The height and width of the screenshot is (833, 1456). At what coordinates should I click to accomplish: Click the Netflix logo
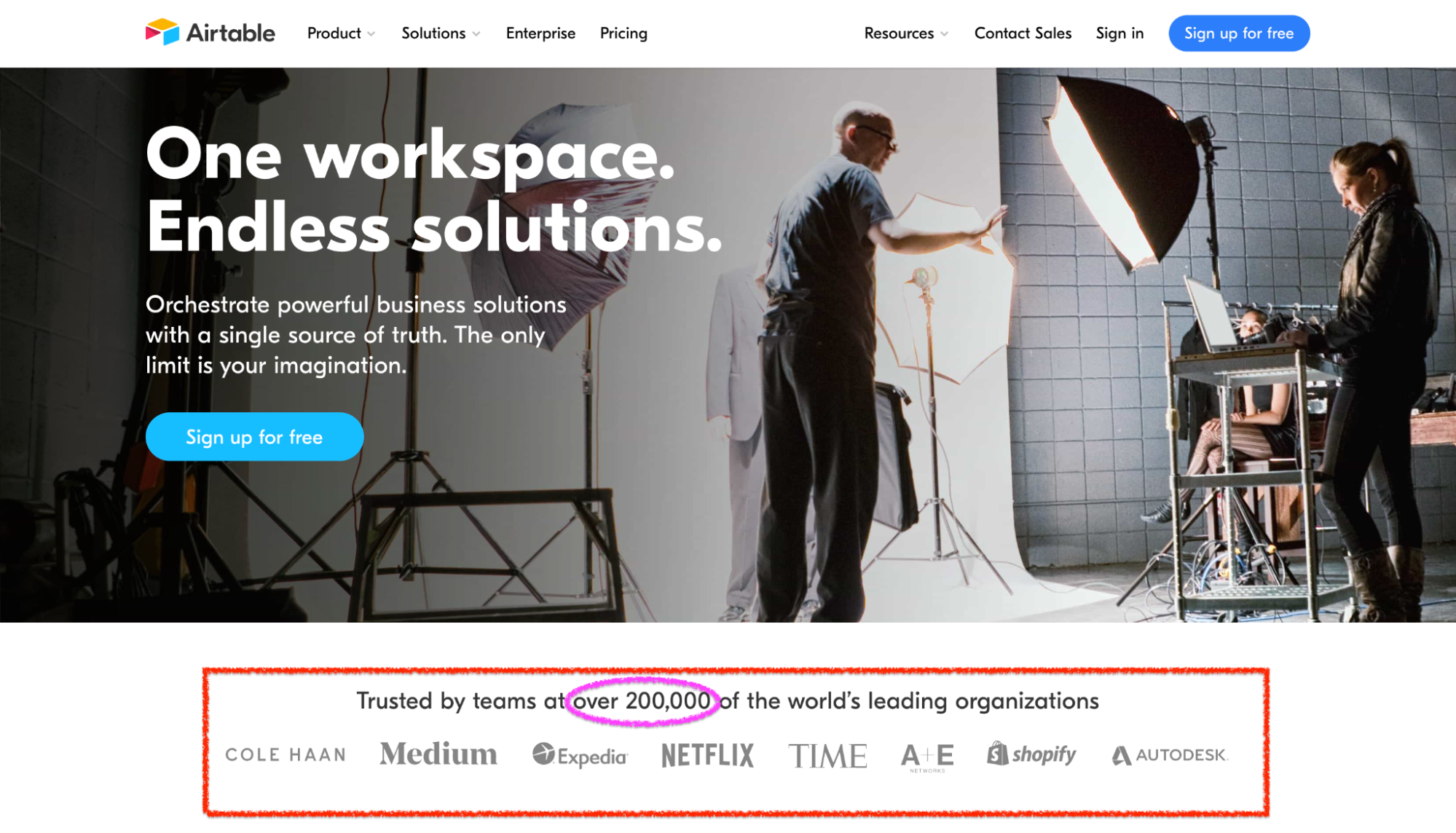(x=707, y=756)
